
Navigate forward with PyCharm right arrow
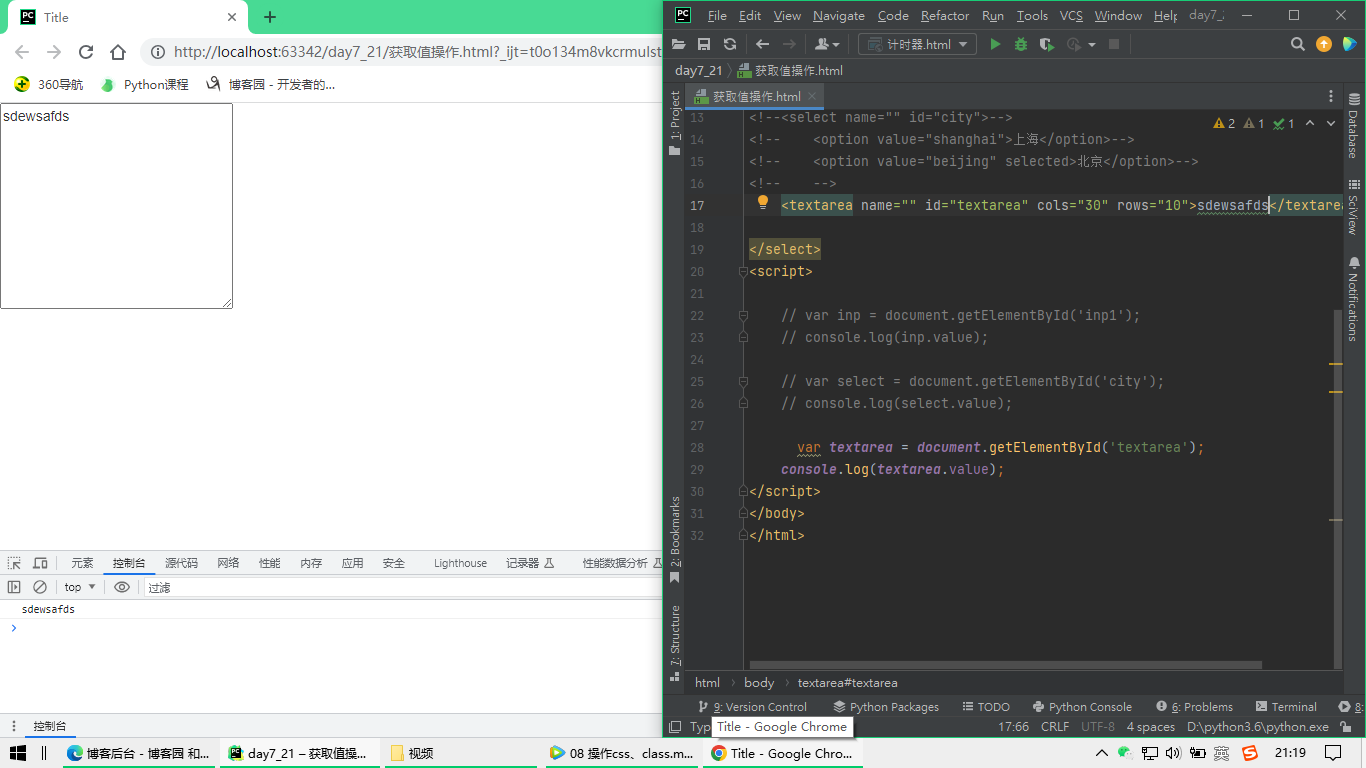click(789, 44)
